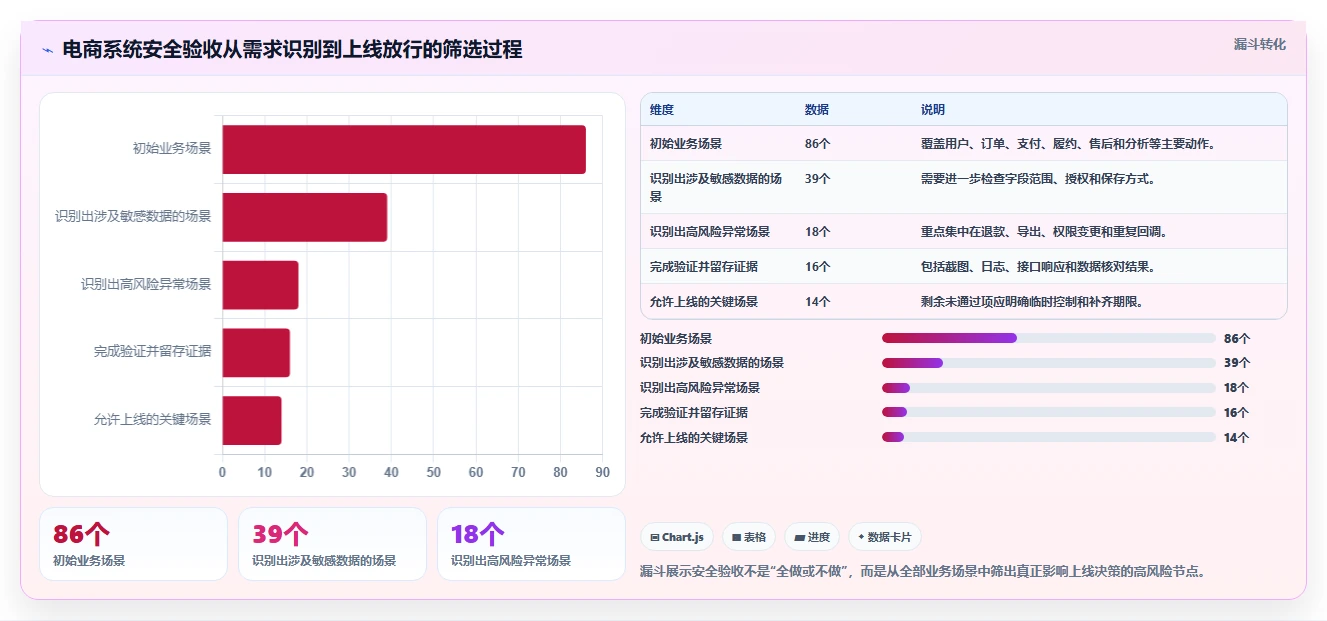
Task: Open the 18个 high-risk scenario card
Action: [531, 544]
